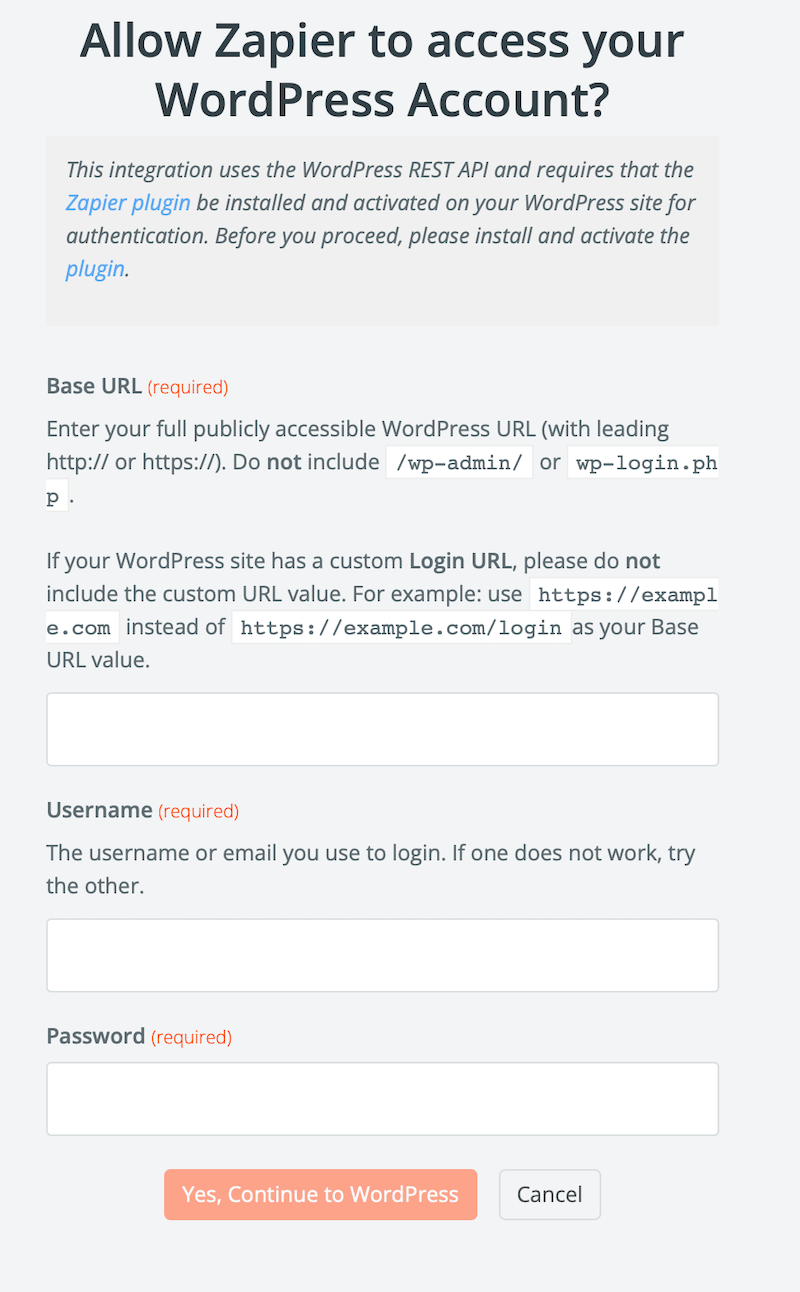
Task: Click the Base URL field label
Action: (x=94, y=386)
